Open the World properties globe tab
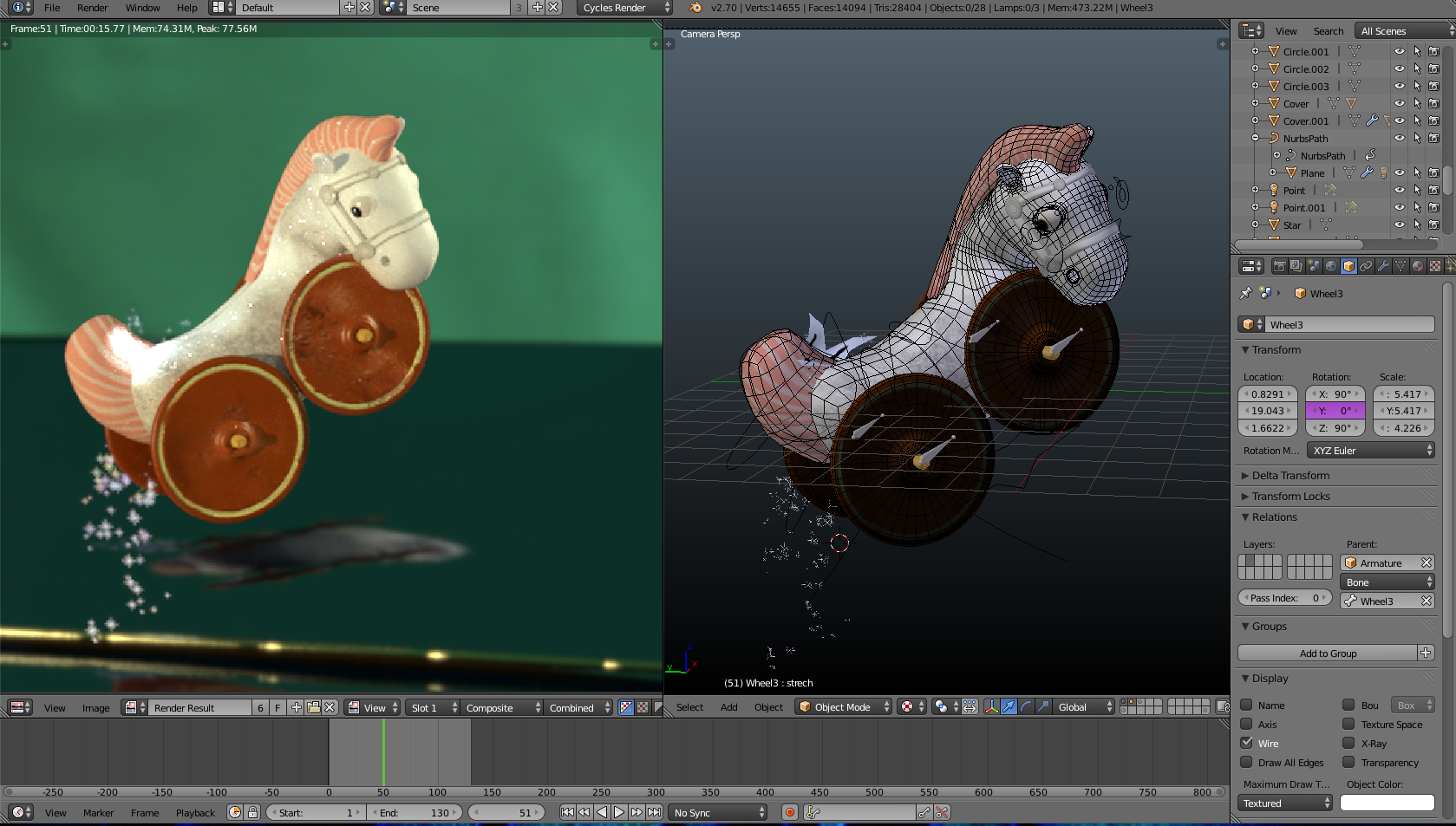This screenshot has height=826, width=1456. (x=1331, y=267)
